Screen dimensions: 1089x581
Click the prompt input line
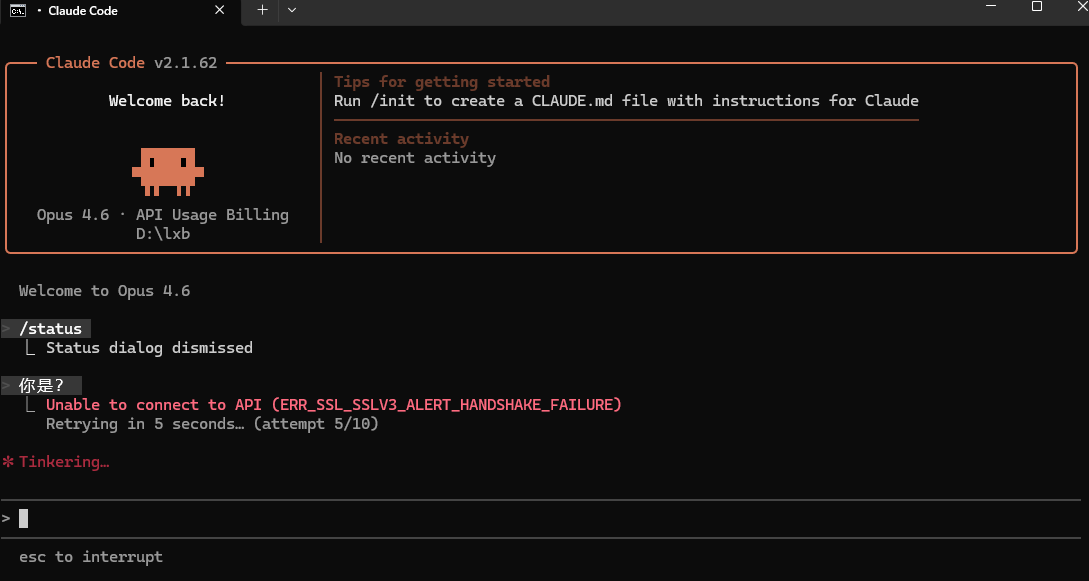point(542,519)
